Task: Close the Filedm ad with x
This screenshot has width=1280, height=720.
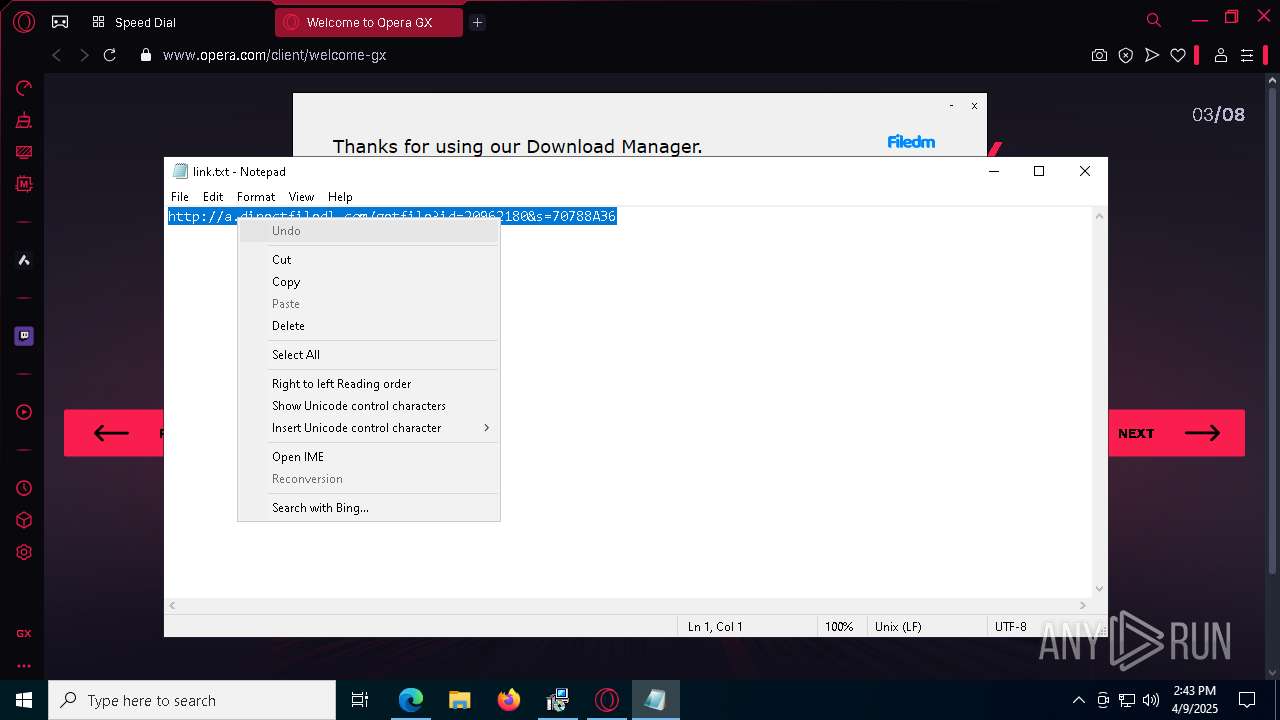Action: (x=974, y=105)
